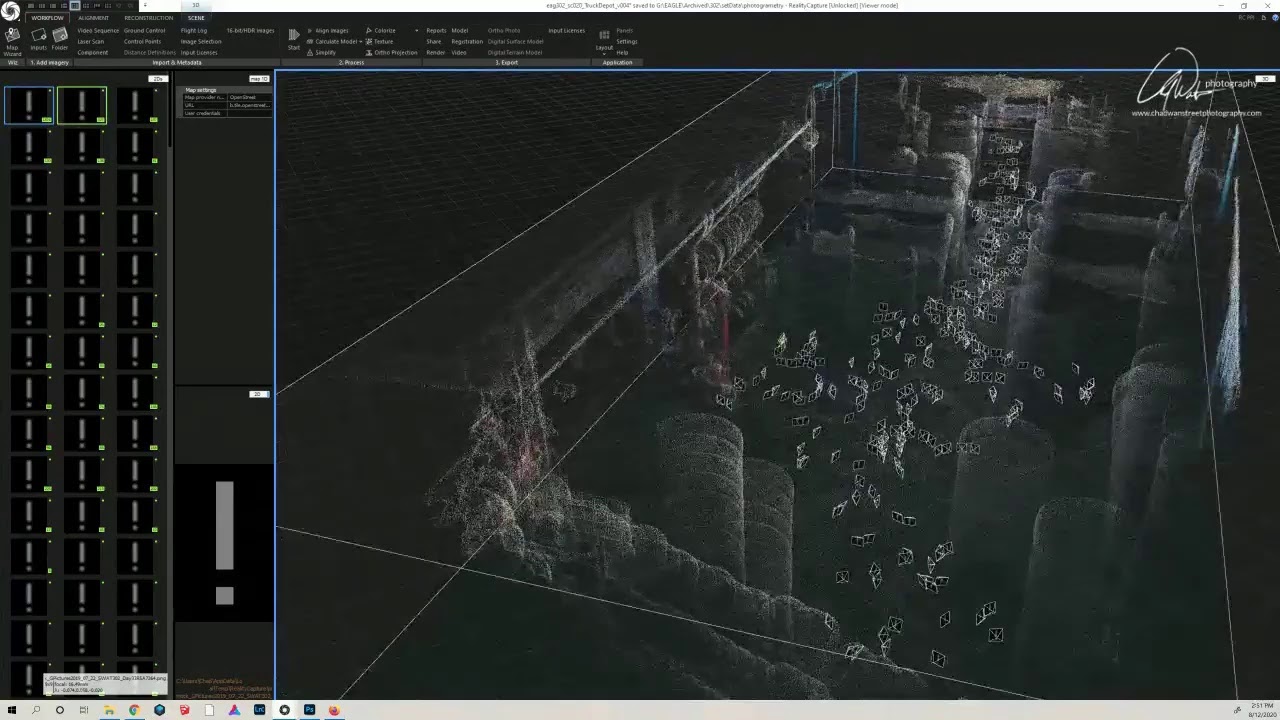
Task: Open the RealityCapture application logo menu
Action: click(10, 10)
